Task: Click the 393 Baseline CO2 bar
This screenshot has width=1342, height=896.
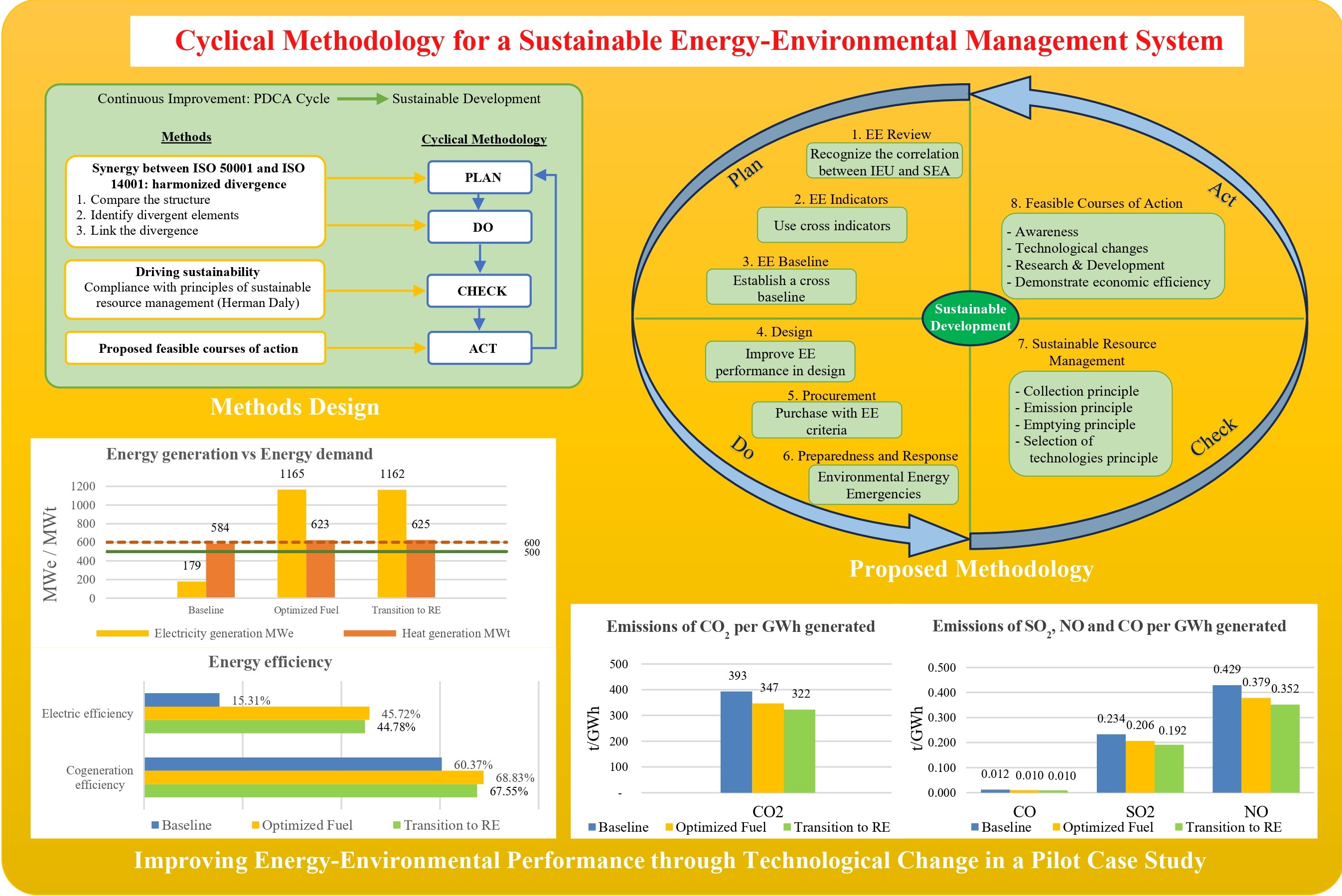Action: [x=736, y=742]
